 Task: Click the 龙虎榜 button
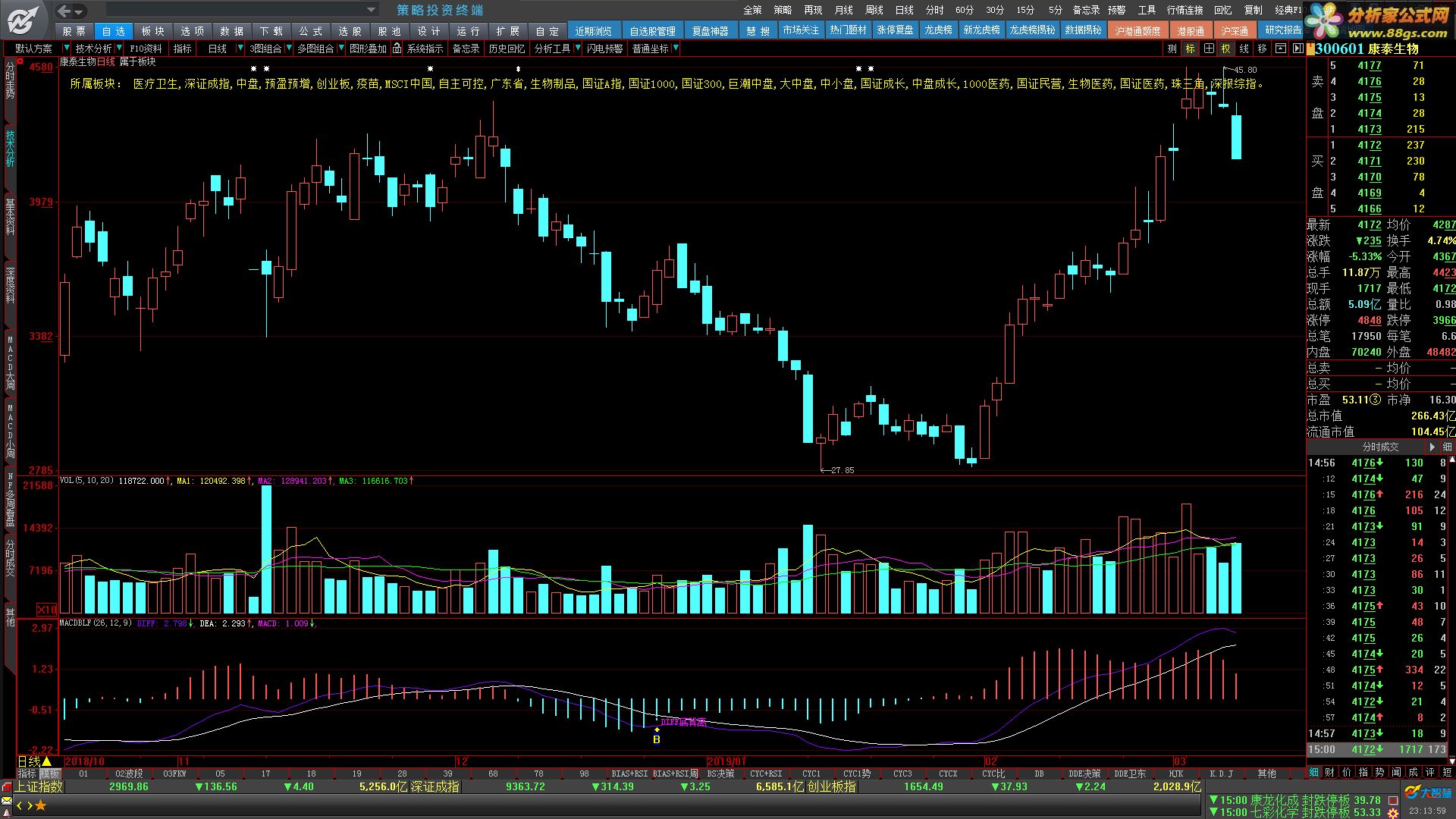point(938,30)
